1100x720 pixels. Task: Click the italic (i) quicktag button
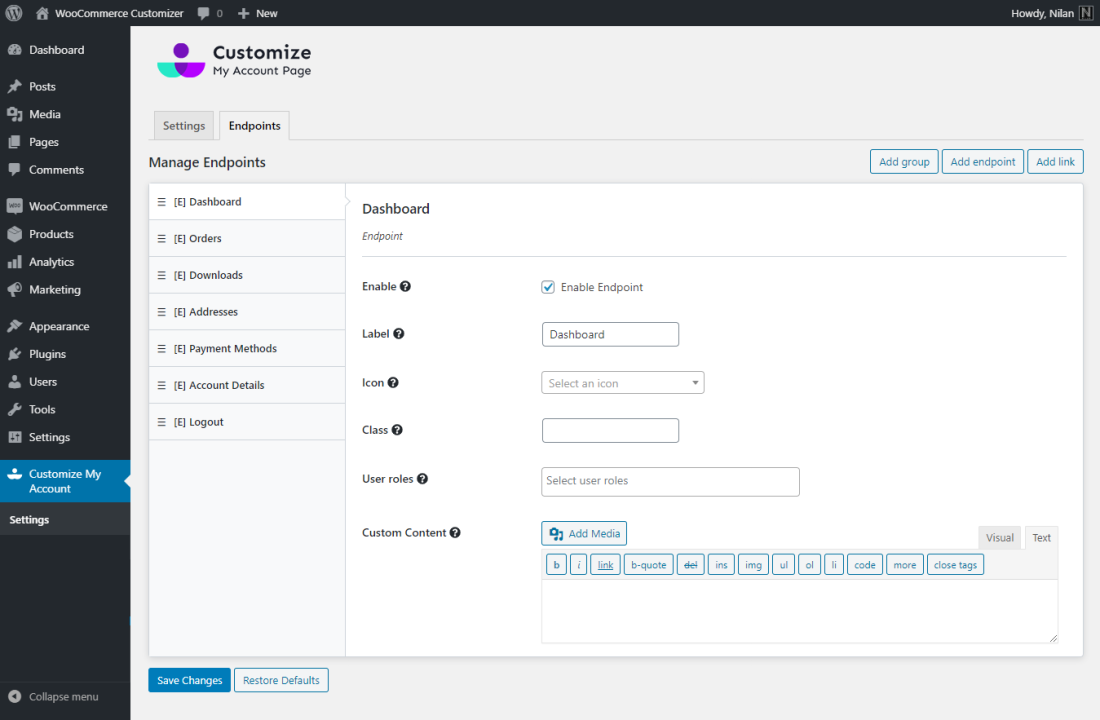pos(578,564)
